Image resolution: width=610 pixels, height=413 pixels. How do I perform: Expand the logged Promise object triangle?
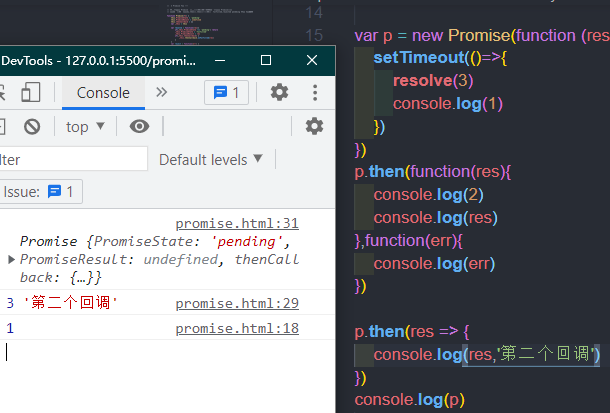[x=11, y=259]
